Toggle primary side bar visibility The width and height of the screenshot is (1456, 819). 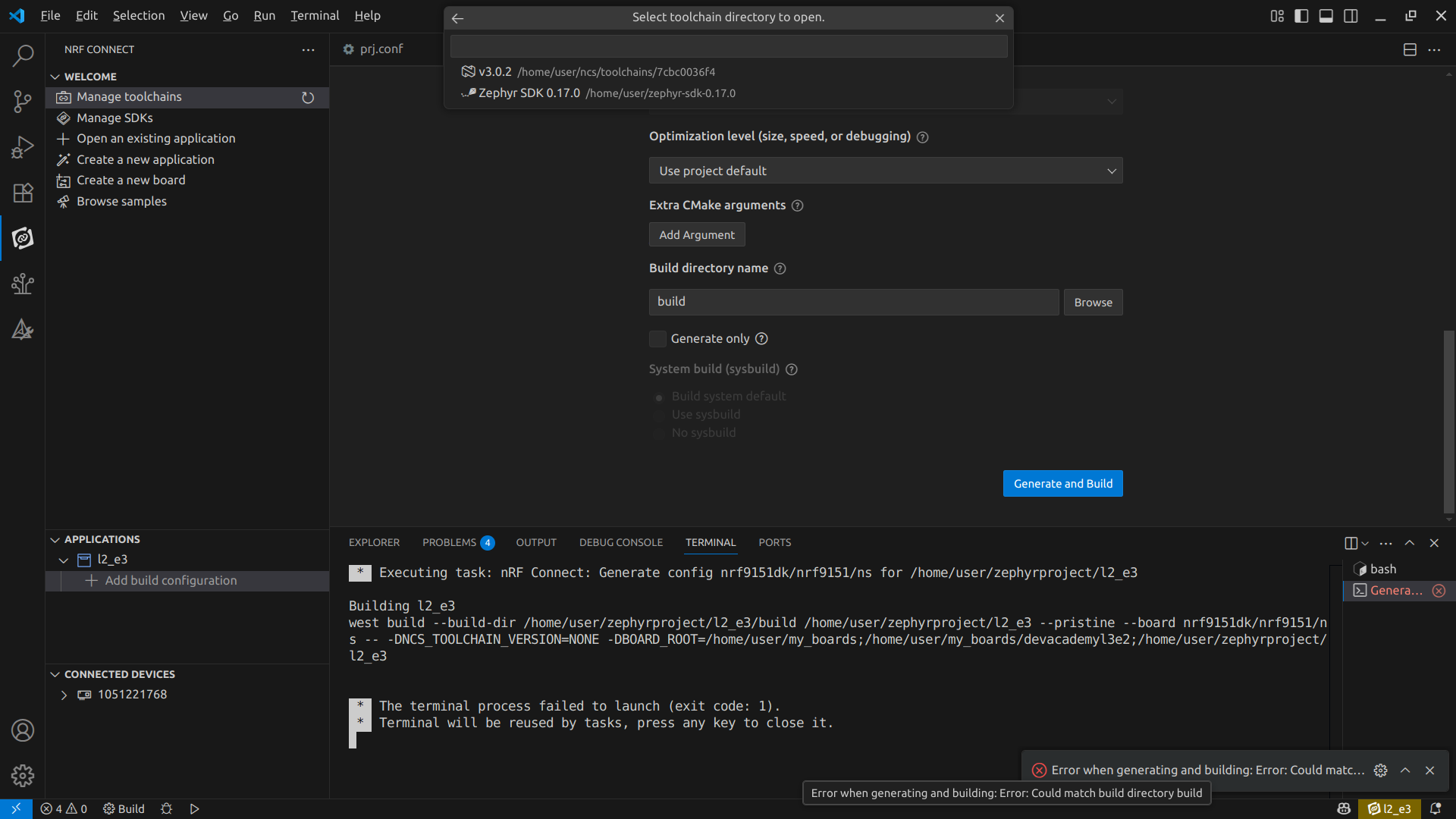pos(1301,16)
